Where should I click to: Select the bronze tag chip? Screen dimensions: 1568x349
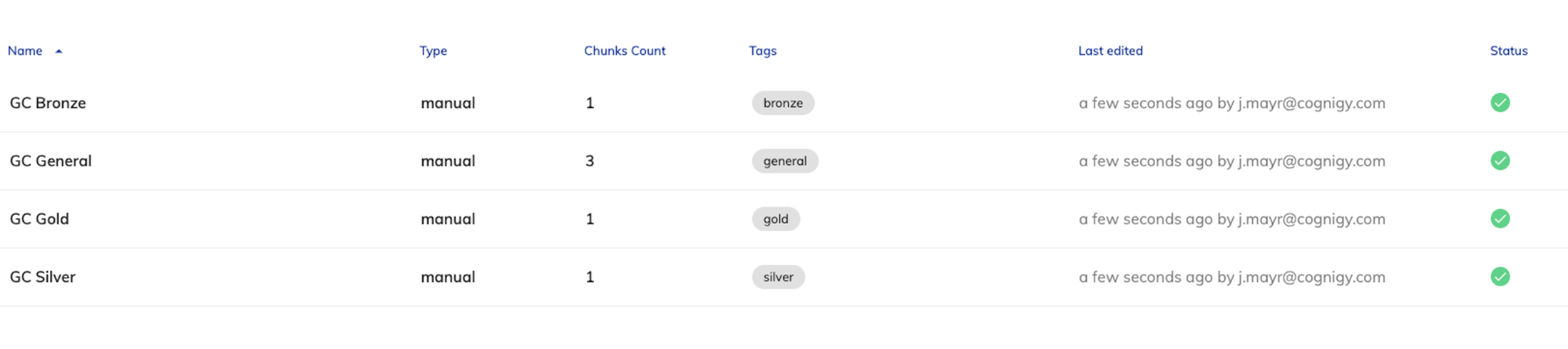click(x=783, y=103)
